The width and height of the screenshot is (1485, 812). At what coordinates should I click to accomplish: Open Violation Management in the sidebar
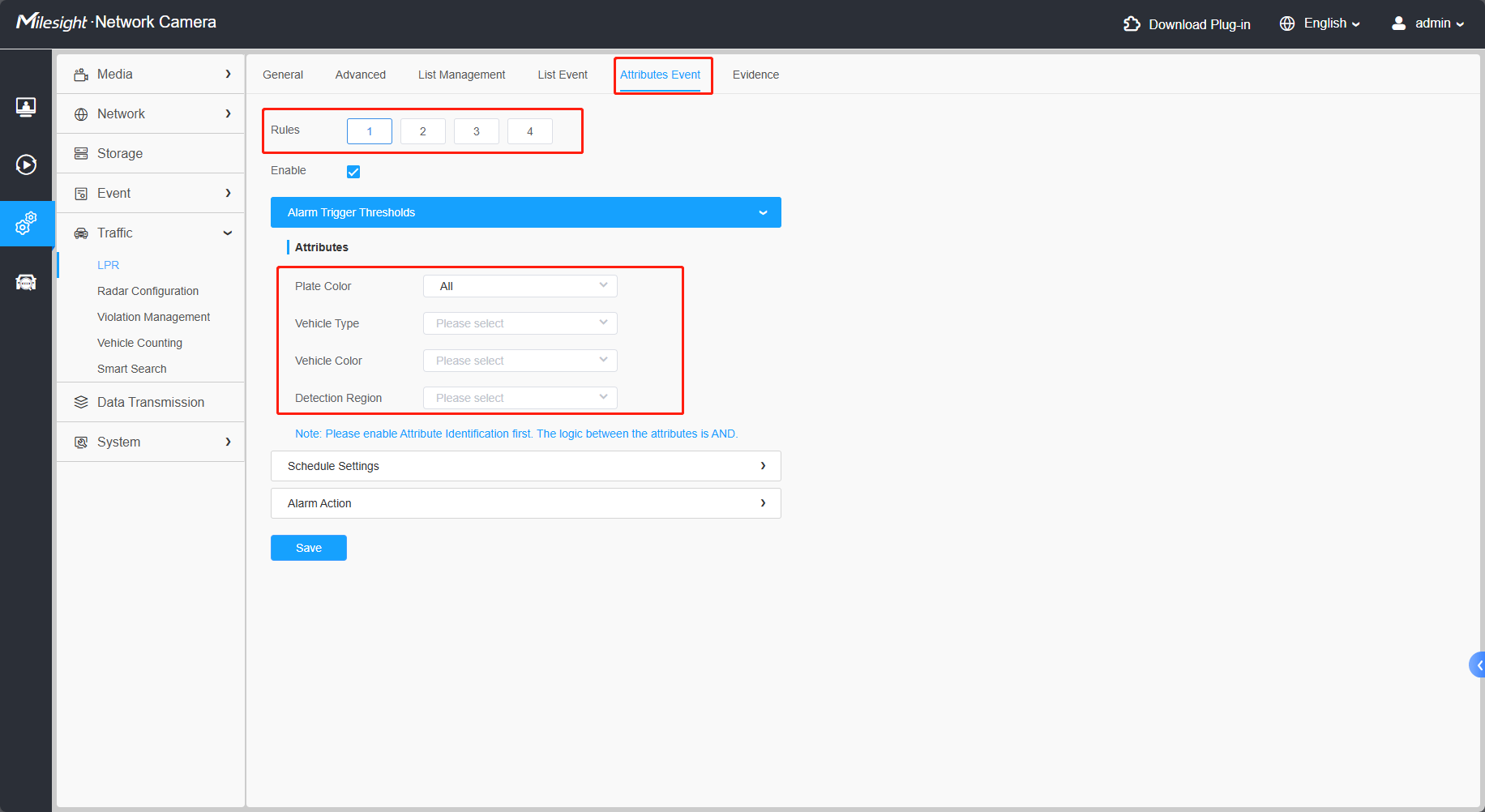click(153, 317)
